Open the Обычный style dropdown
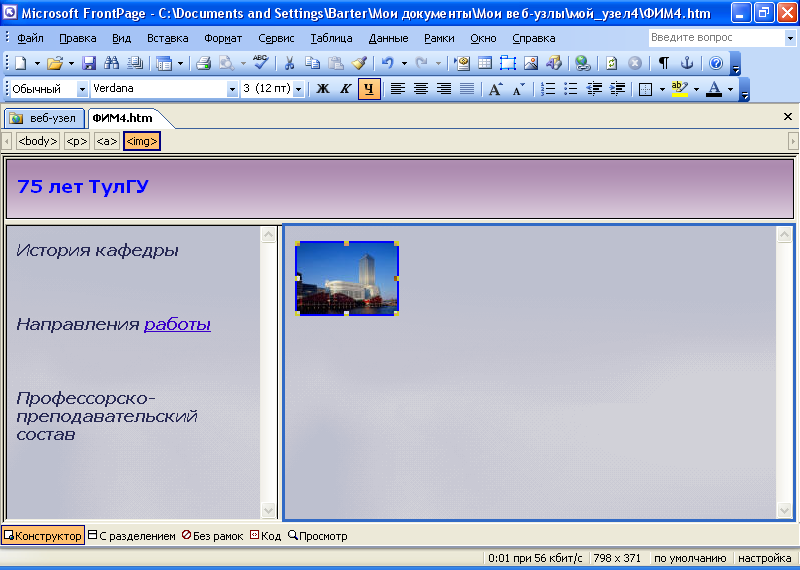Viewport: 800px width, 570px height. 82,89
